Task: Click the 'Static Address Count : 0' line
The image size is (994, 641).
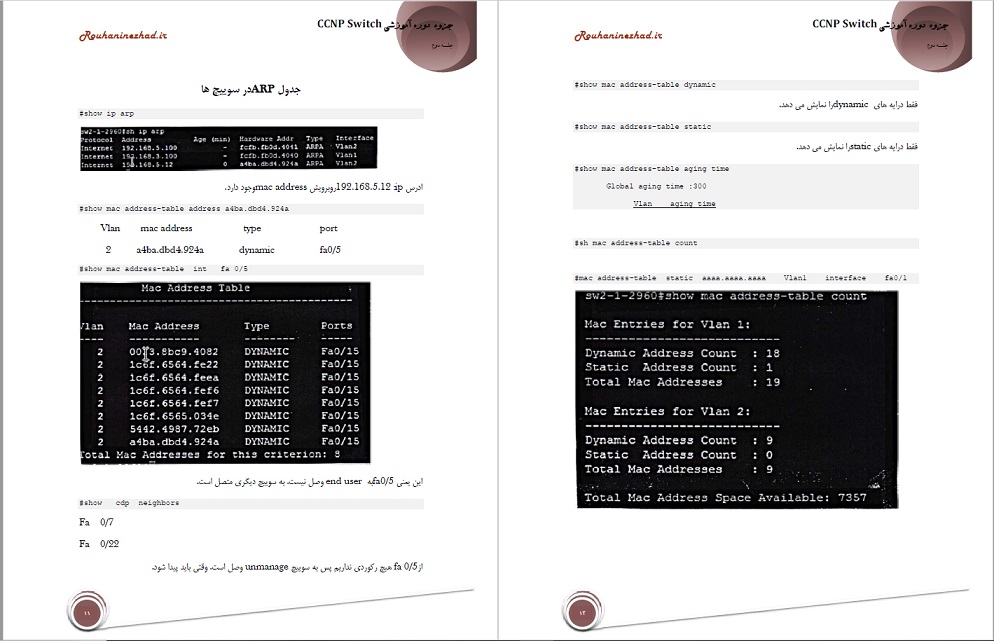Action: coord(678,455)
